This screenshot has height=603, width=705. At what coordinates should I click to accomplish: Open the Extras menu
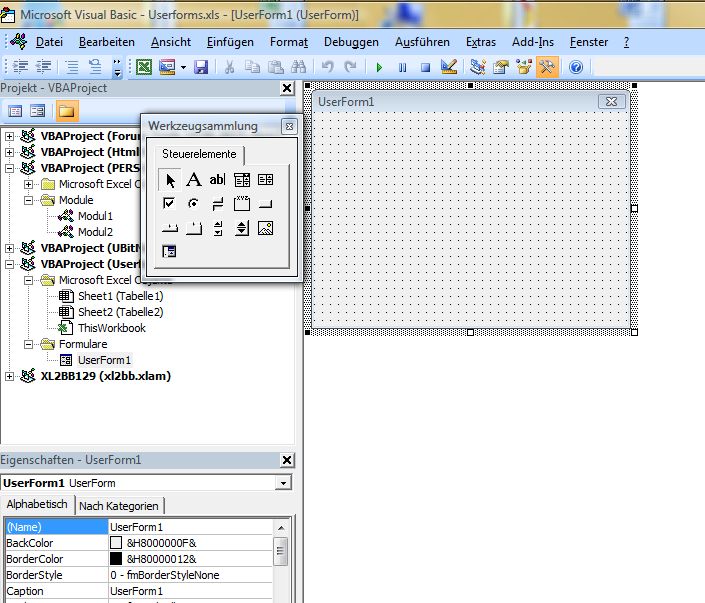(481, 42)
